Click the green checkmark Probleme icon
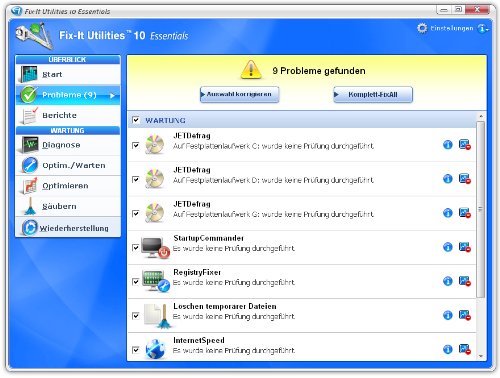 pos(29,95)
